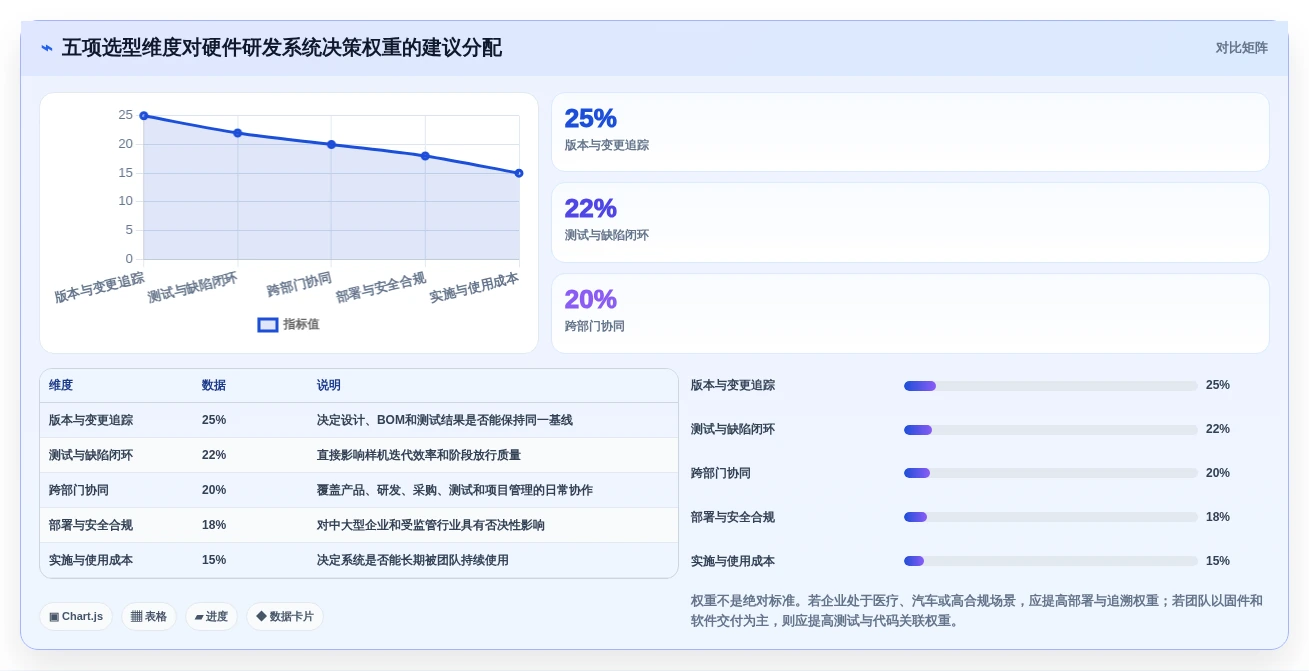Click the 测试与缺陷闭环 progress bar
The height and width of the screenshot is (671, 1309).
[x=1050, y=430]
